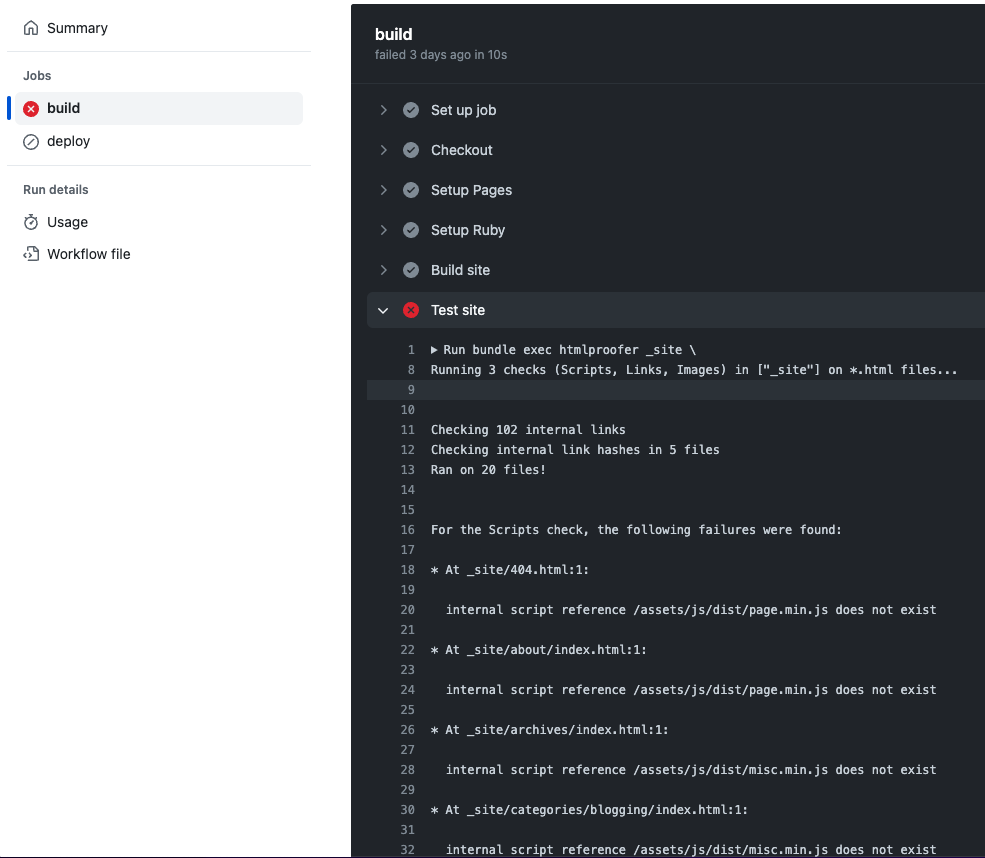Click log line number 20
The width and height of the screenshot is (985, 858).
pyautogui.click(x=407, y=610)
